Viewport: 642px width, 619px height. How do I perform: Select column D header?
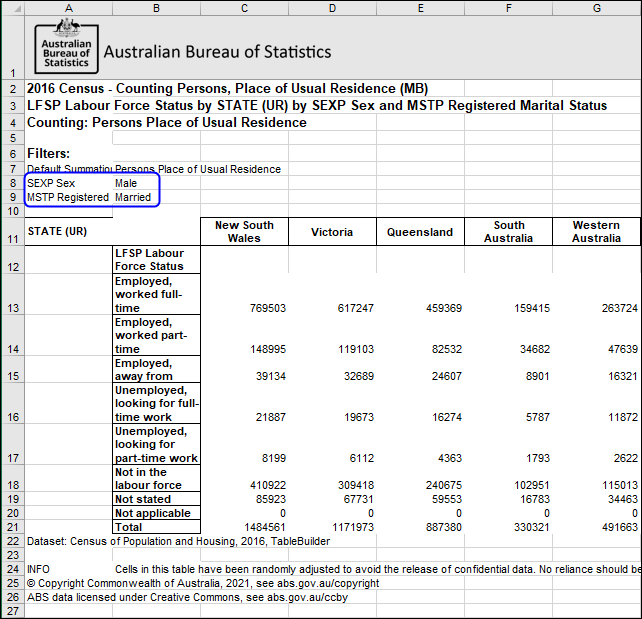click(332, 8)
